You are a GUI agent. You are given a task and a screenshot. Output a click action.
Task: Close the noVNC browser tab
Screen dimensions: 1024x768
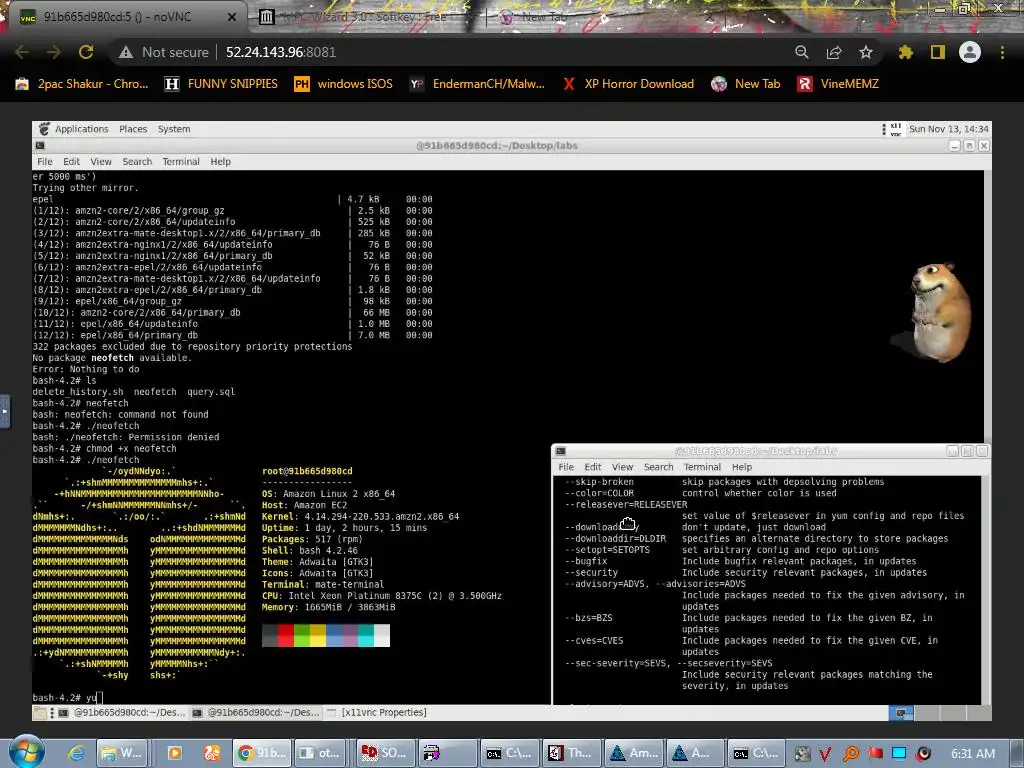point(231,17)
